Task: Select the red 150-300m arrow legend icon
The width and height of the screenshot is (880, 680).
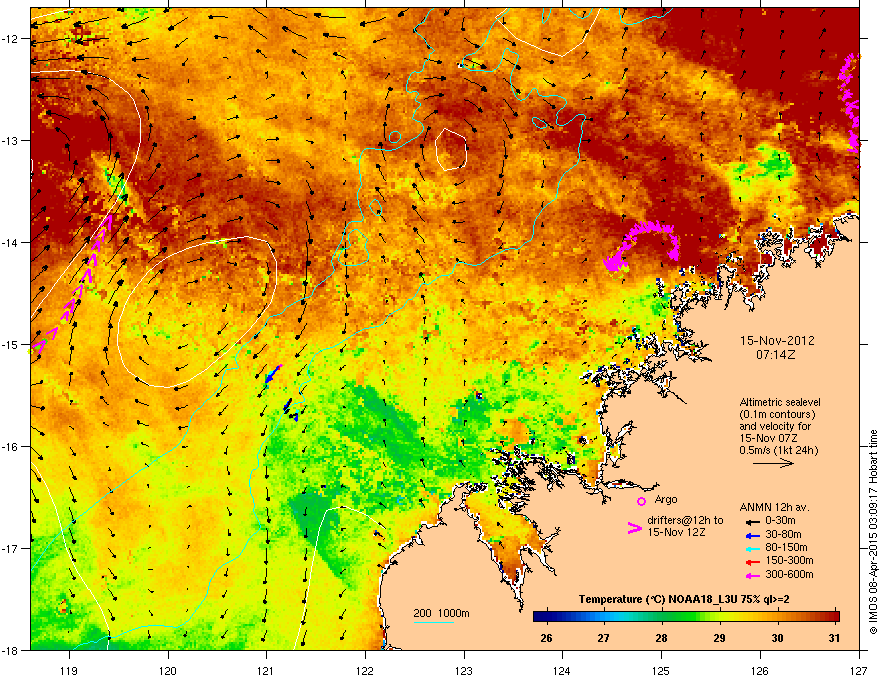Action: 753,562
